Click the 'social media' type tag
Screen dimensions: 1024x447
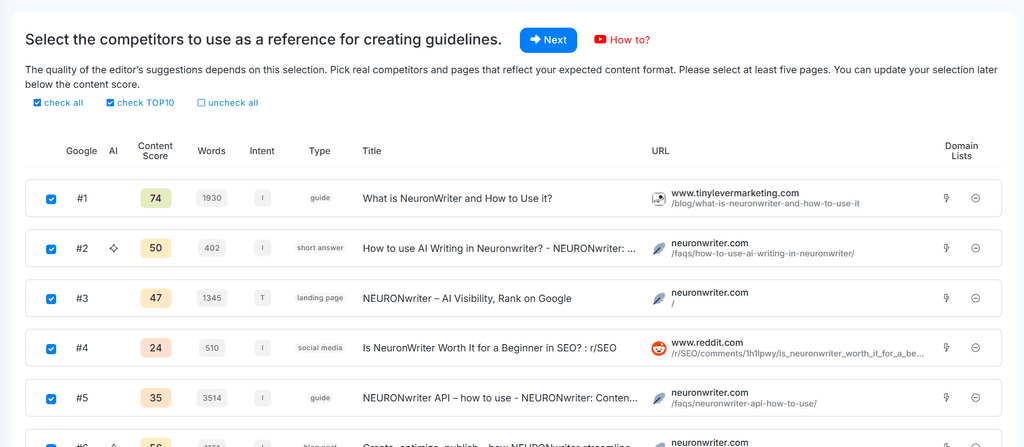[x=320, y=348]
